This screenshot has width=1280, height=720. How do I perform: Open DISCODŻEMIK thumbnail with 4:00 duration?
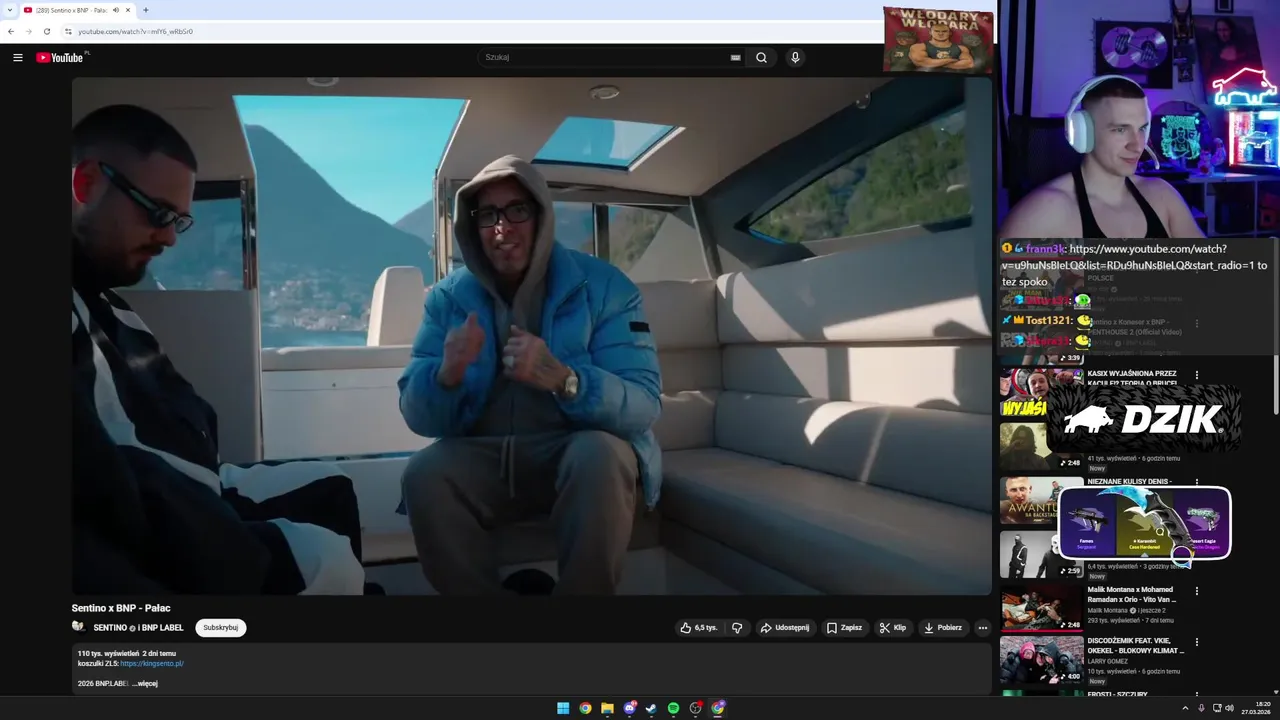(1041, 660)
